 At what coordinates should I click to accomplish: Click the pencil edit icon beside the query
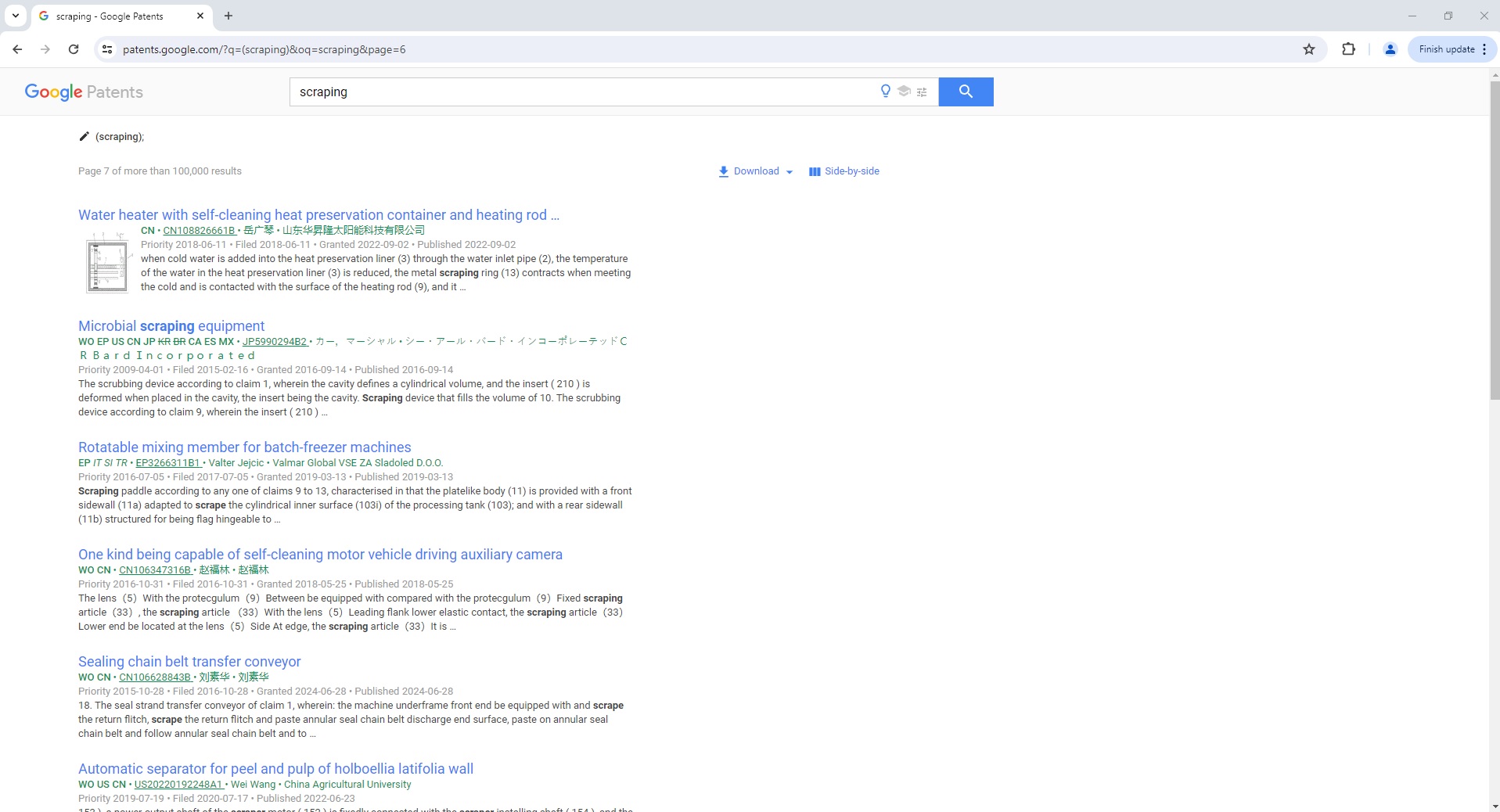pyautogui.click(x=84, y=136)
